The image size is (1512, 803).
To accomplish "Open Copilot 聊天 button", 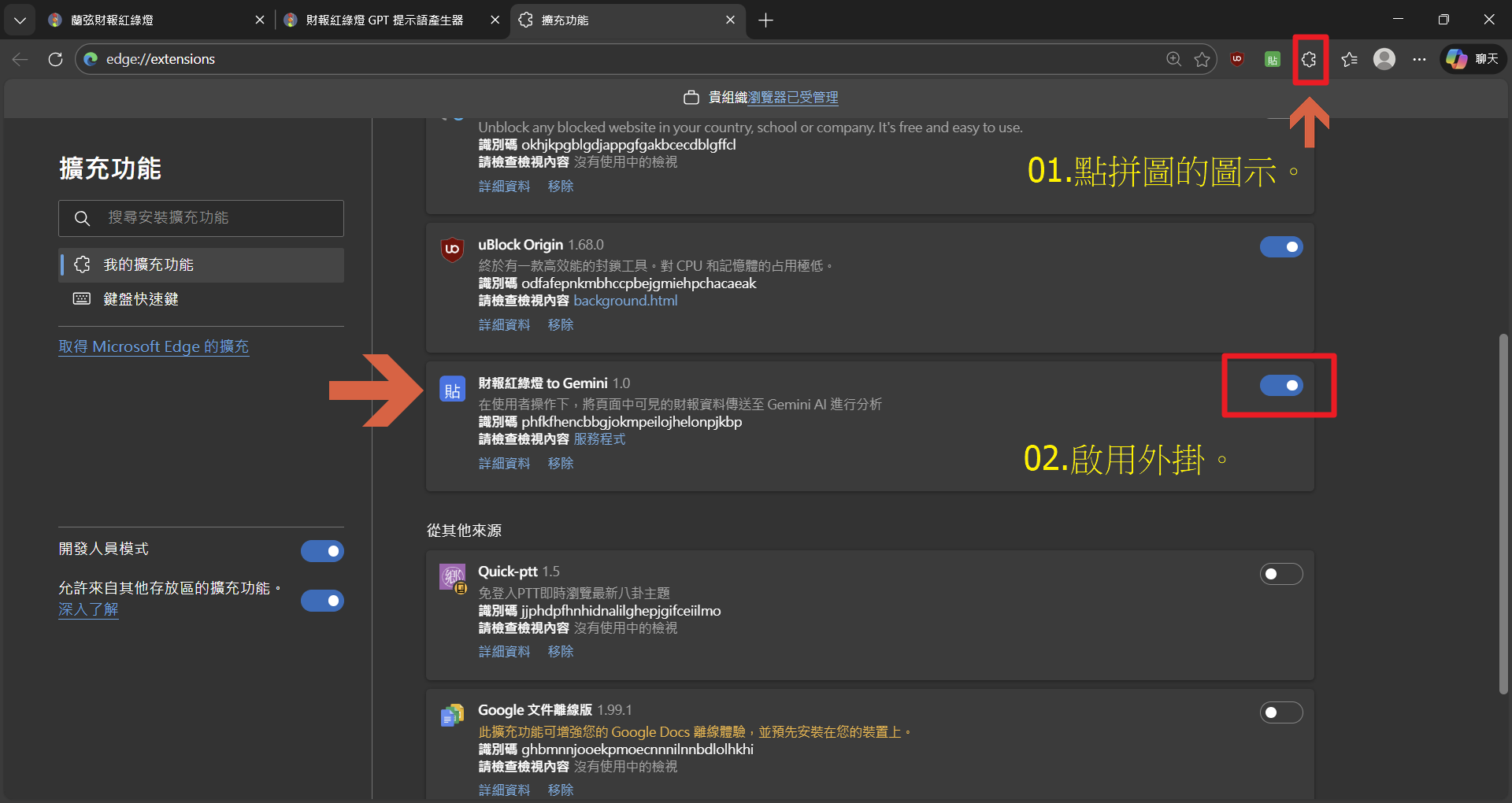I will [1473, 59].
